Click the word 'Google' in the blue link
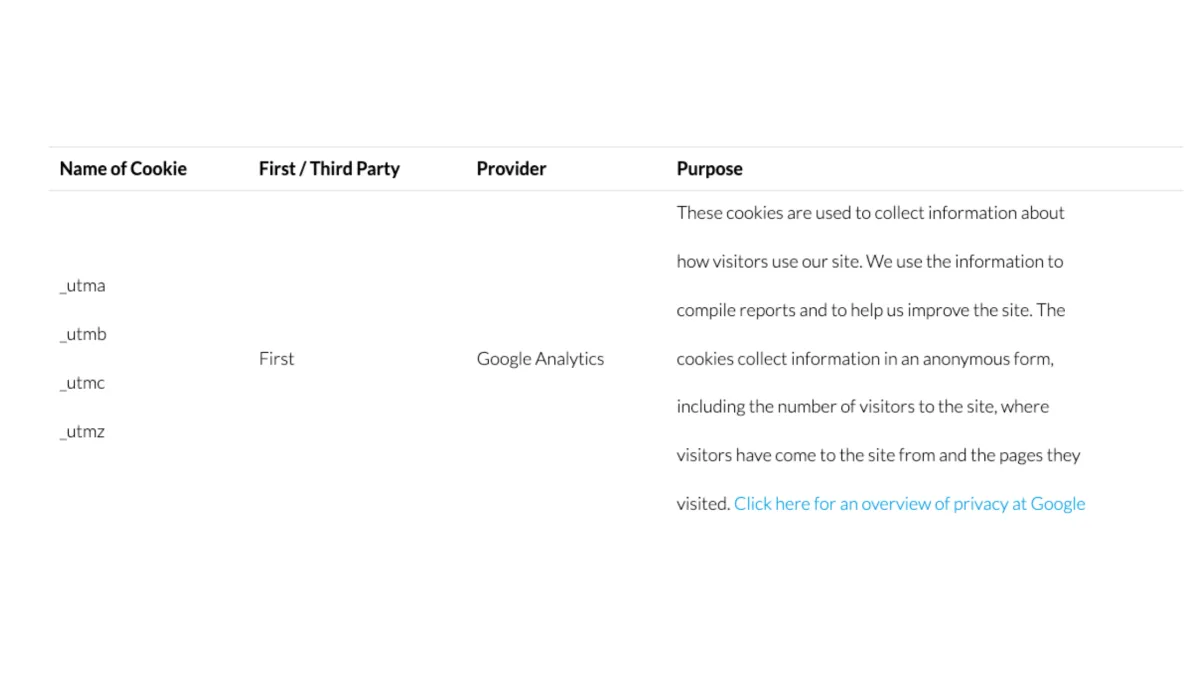The width and height of the screenshot is (1200, 675). 1058,504
